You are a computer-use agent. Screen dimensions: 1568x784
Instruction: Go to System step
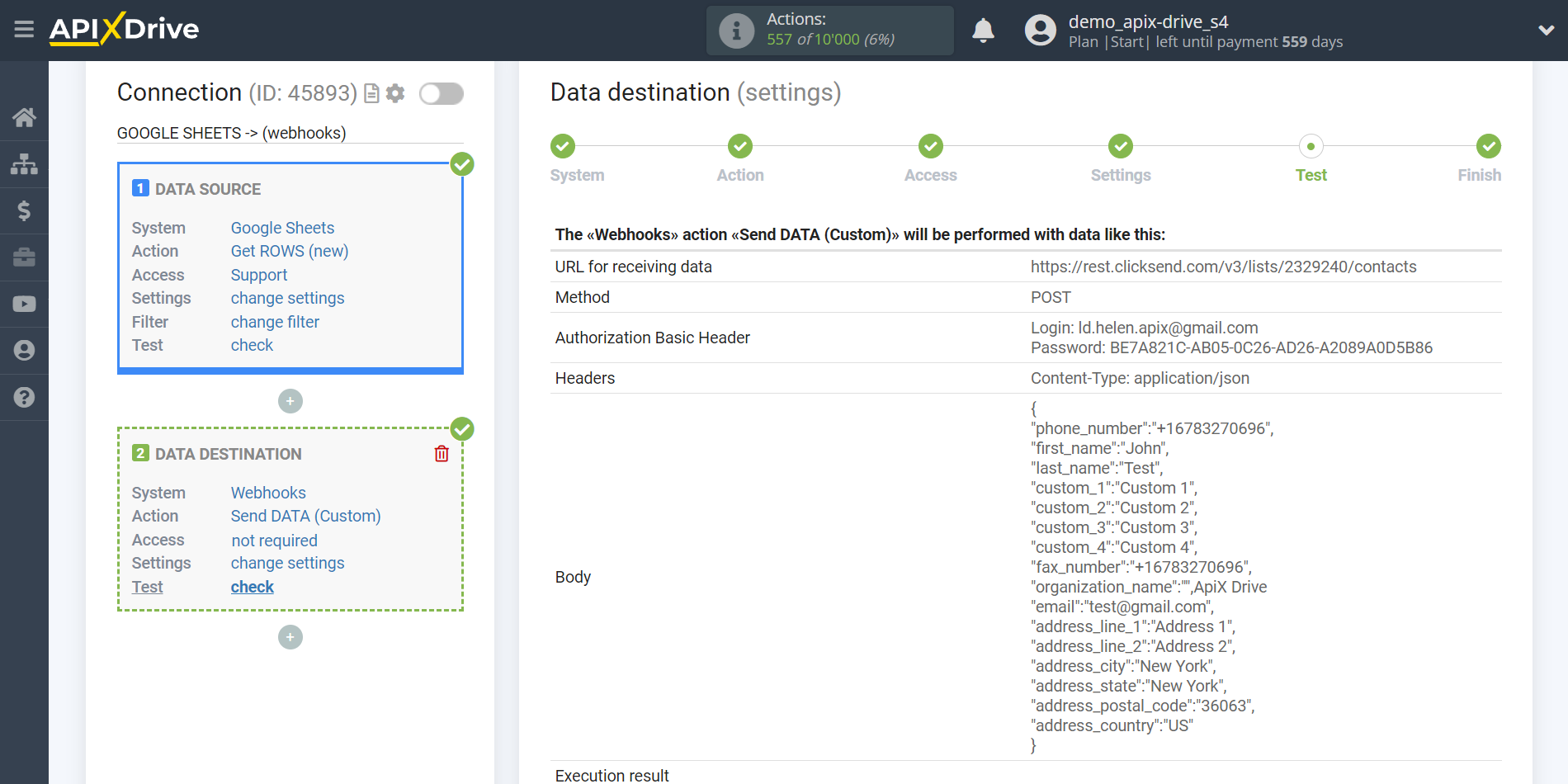[563, 146]
